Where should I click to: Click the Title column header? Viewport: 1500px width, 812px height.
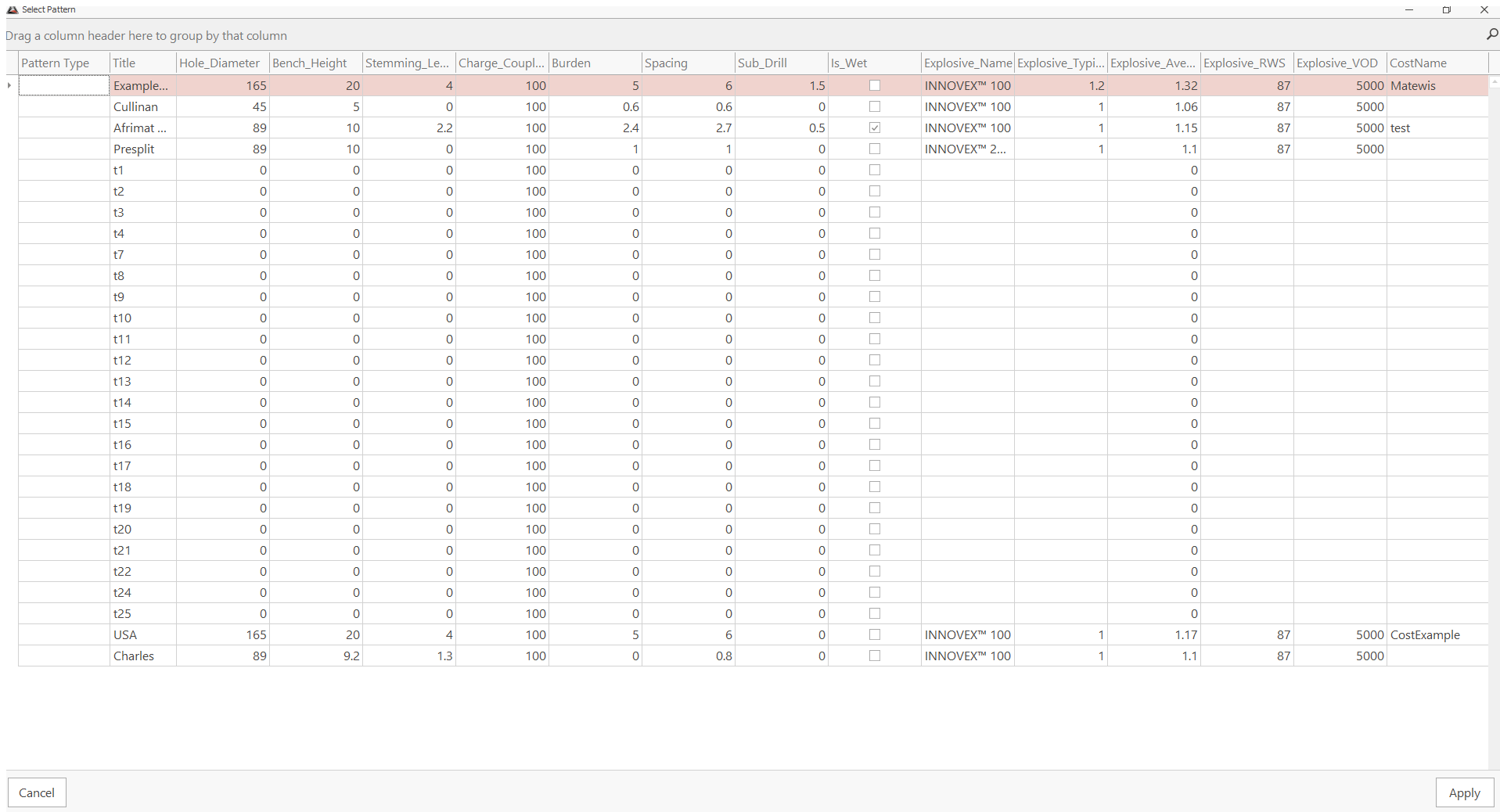[142, 63]
